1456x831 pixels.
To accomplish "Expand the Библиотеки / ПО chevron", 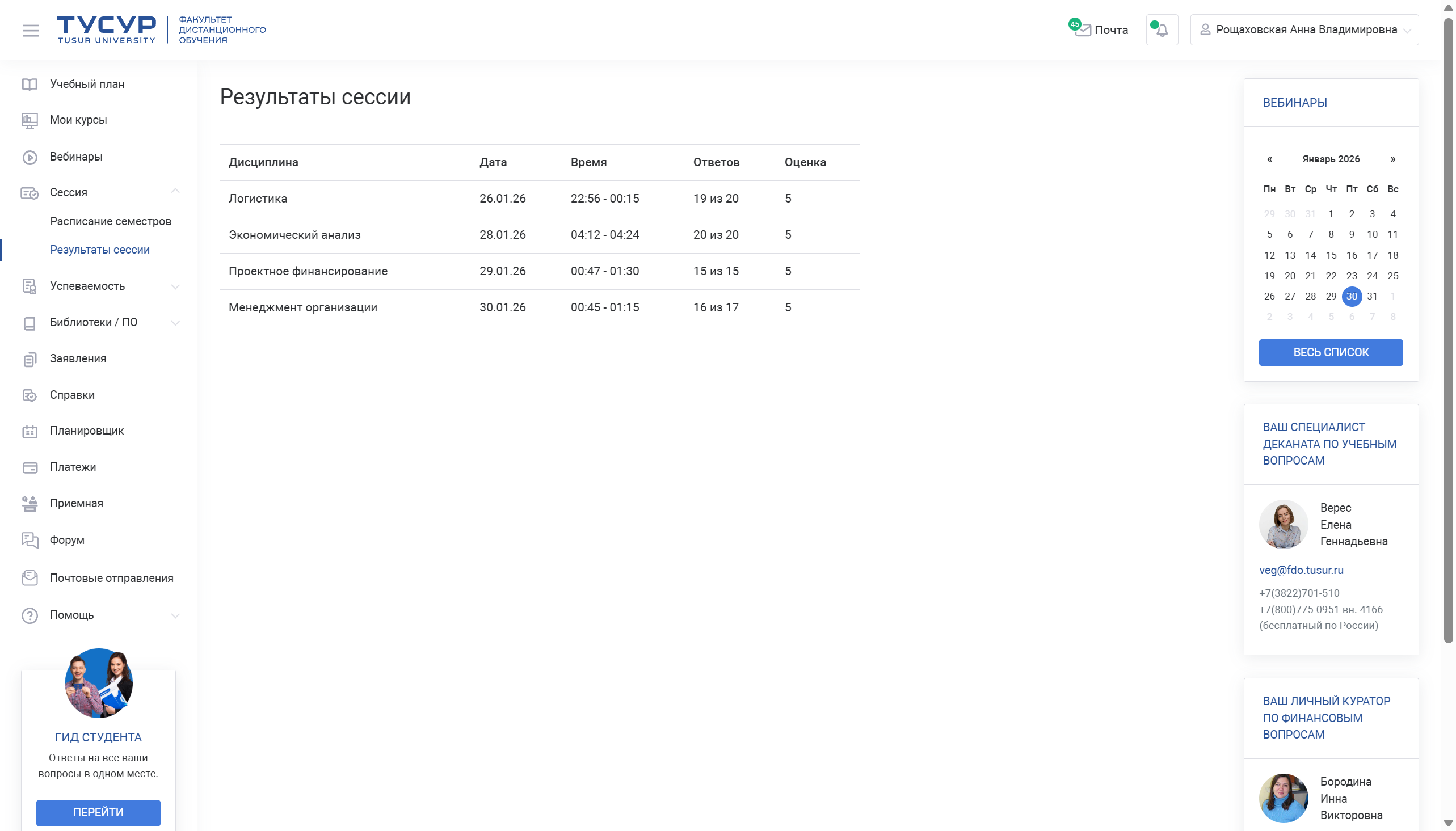I will [175, 322].
